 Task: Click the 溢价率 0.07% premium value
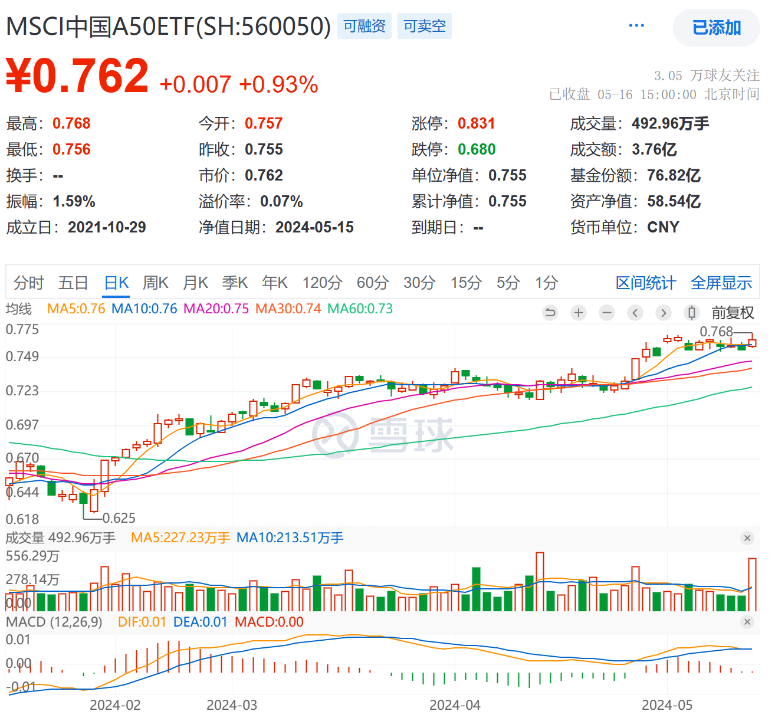[x=251, y=201]
